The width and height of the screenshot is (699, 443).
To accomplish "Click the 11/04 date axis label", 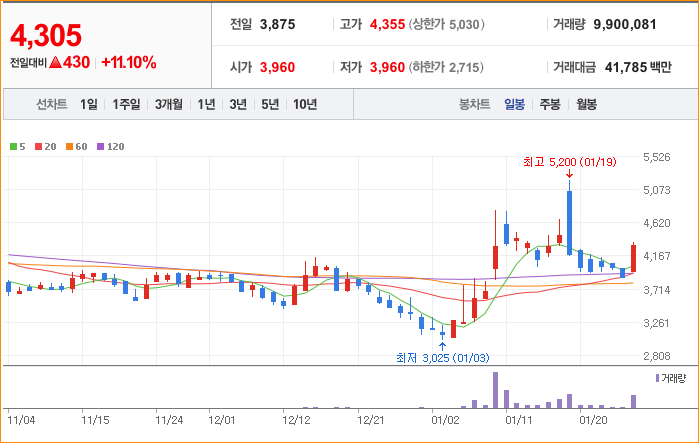I will pyautogui.click(x=21, y=420).
